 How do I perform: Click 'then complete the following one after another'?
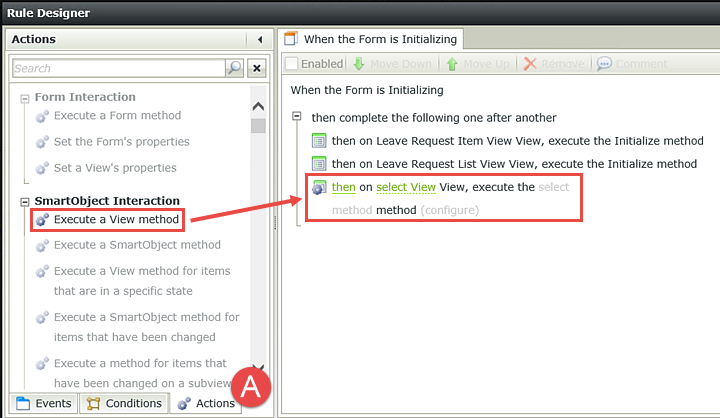(434, 118)
